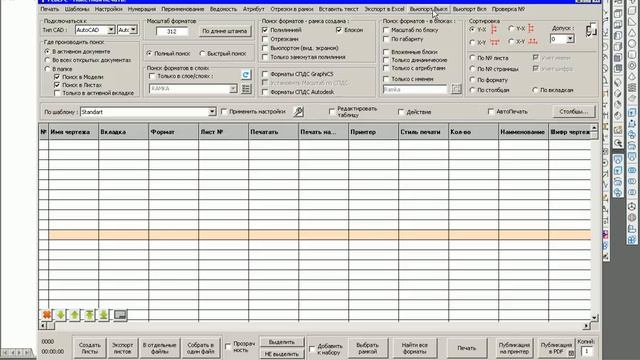Viewport: 640px width, 360px height.
Task: Open Экспорт в Excel menu item
Action: click(x=384, y=9)
